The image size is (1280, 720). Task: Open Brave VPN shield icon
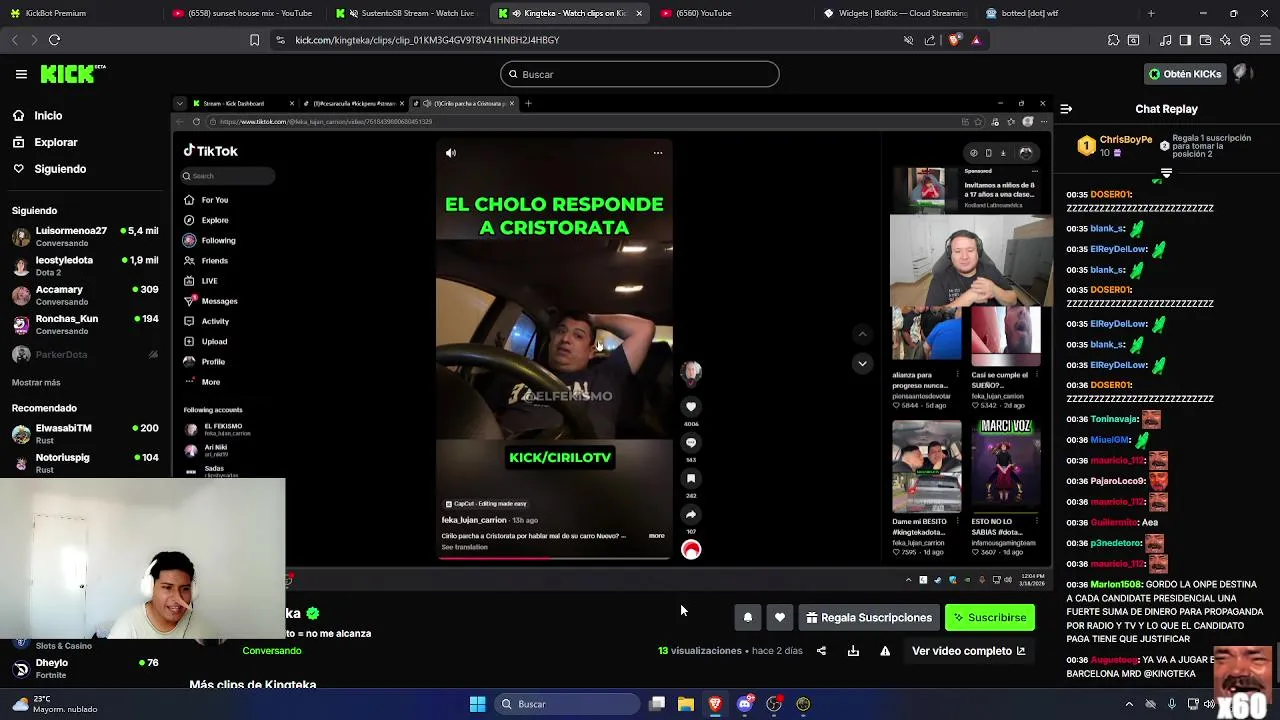[x=1245, y=40]
